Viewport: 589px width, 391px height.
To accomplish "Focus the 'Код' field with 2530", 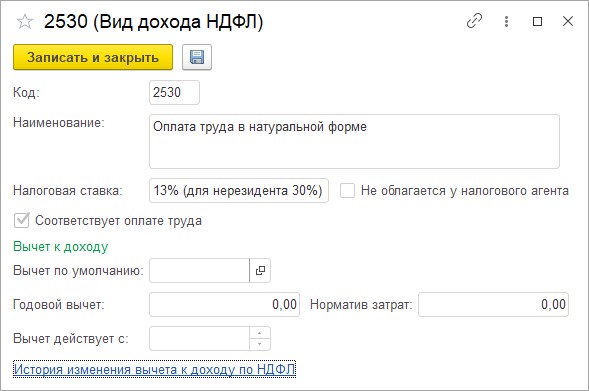I will pos(174,92).
